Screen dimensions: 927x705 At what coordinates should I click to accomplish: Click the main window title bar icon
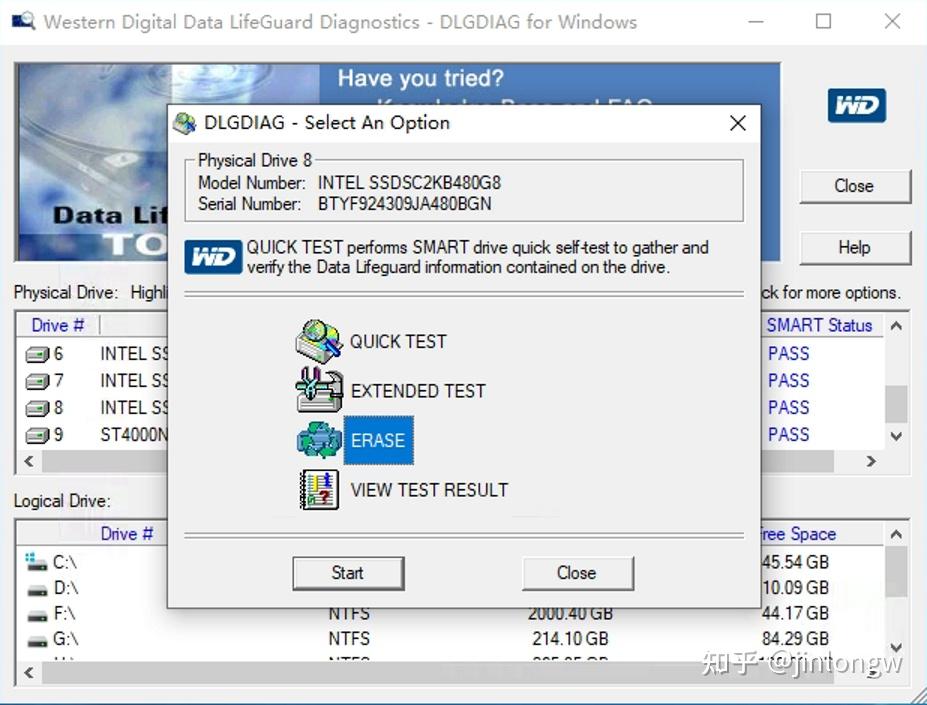tap(23, 22)
